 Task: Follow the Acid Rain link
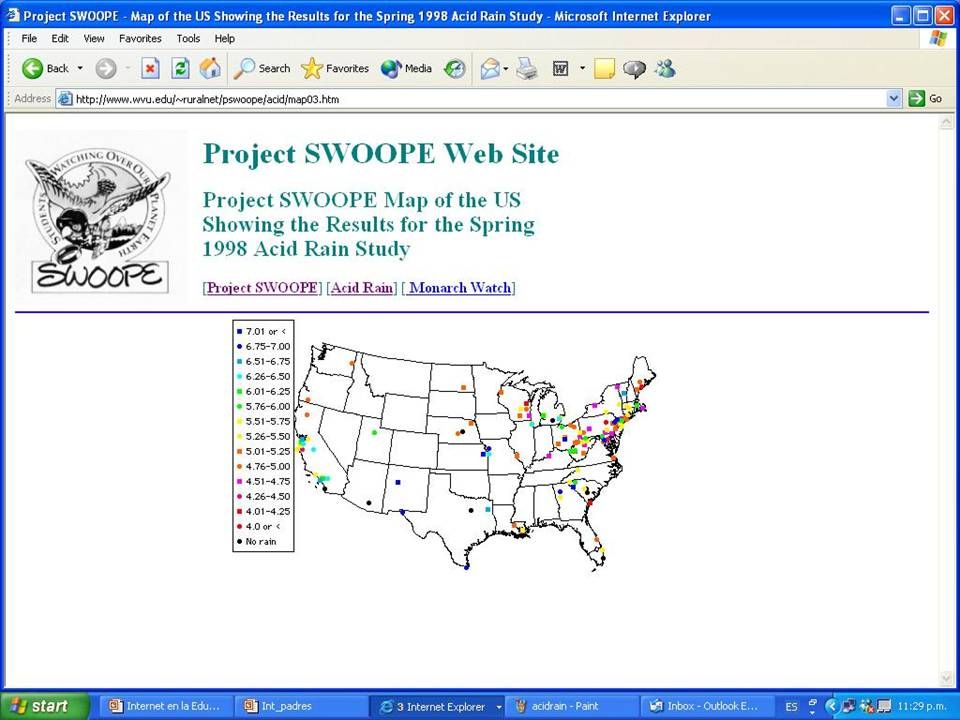click(x=362, y=288)
